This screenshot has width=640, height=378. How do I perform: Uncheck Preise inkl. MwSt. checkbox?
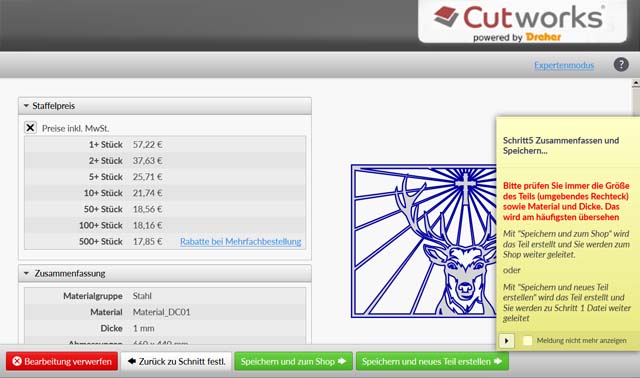(30, 128)
